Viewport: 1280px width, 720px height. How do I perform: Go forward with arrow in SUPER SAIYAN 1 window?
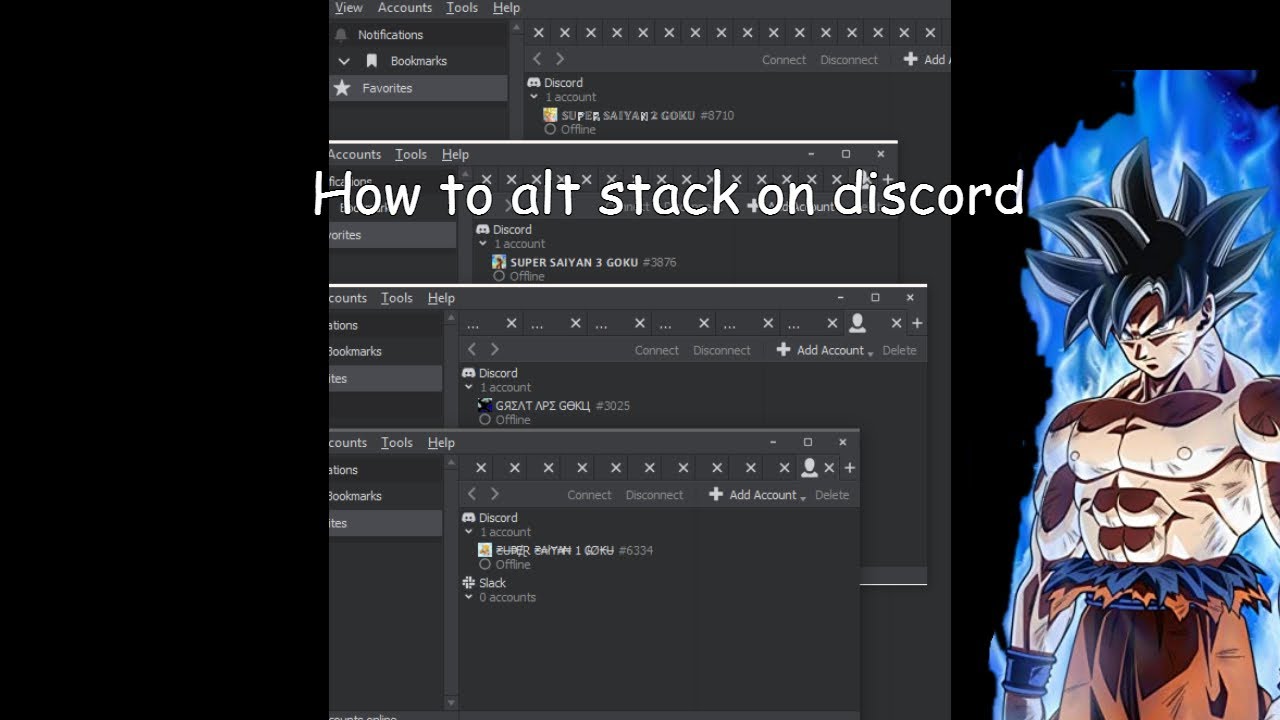pos(494,494)
